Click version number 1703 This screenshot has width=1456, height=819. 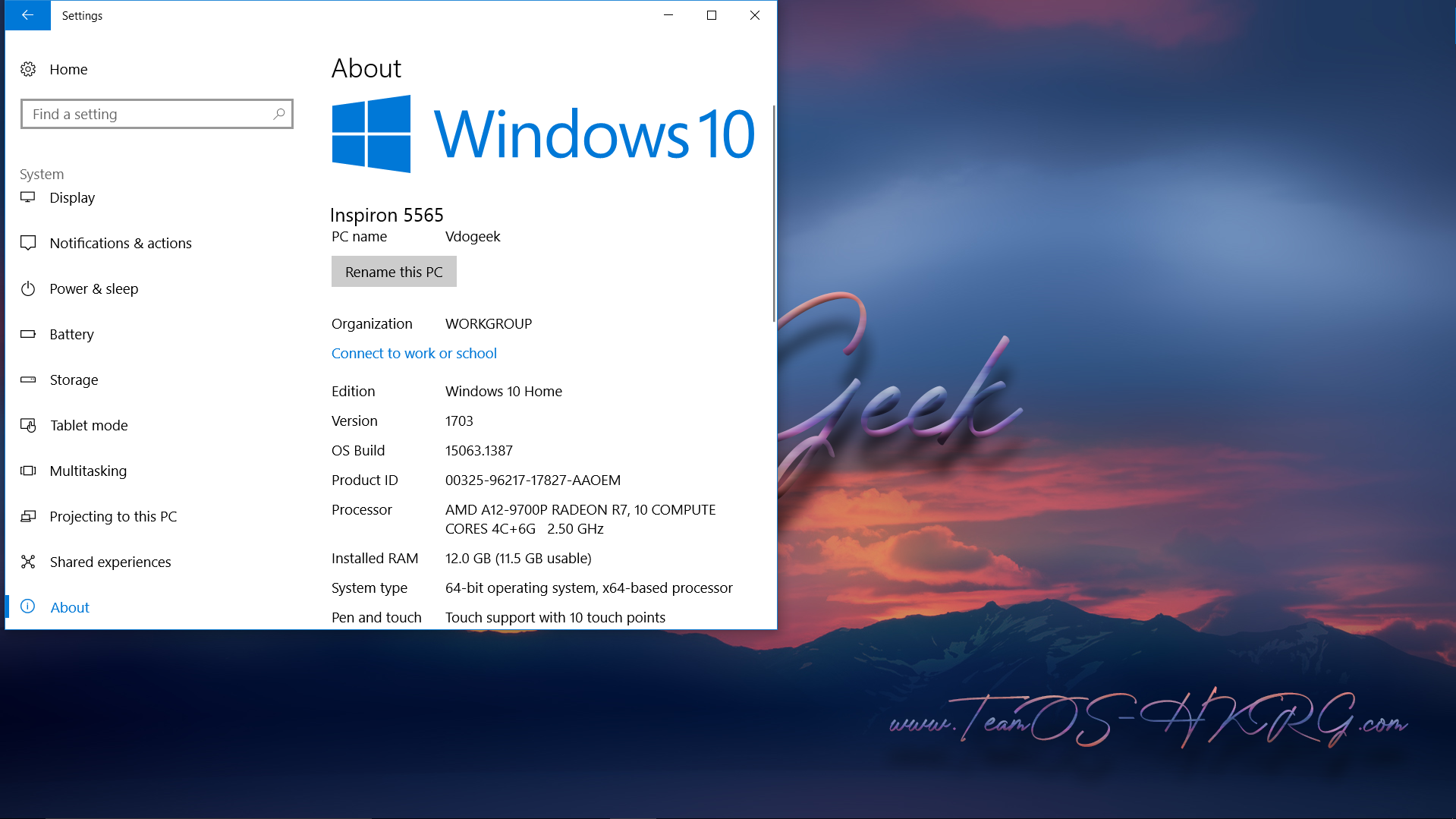(x=459, y=421)
